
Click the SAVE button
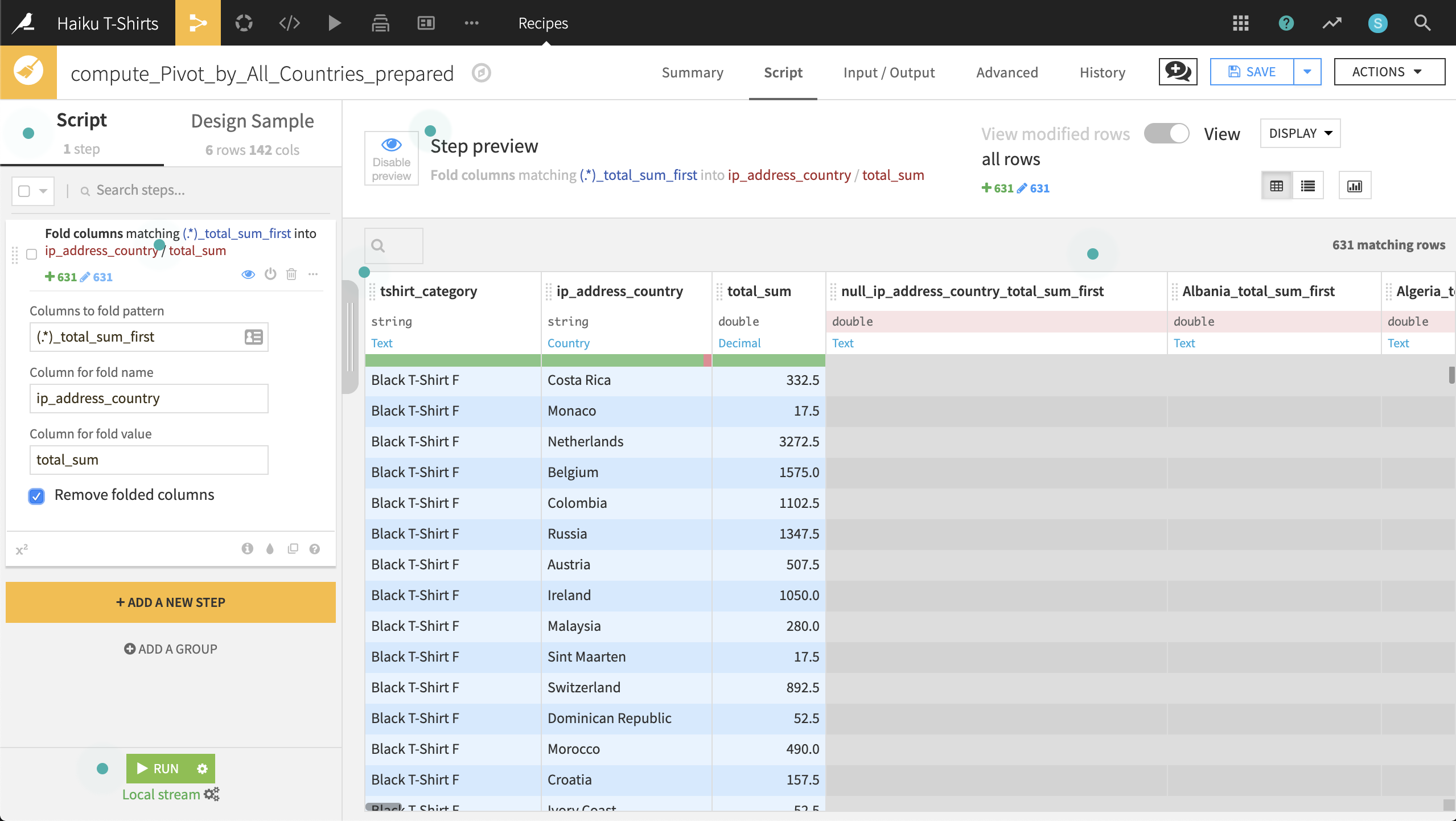pos(1252,72)
